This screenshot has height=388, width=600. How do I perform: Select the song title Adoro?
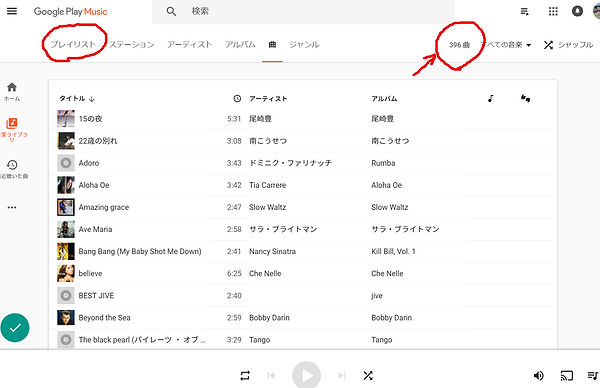89,163
